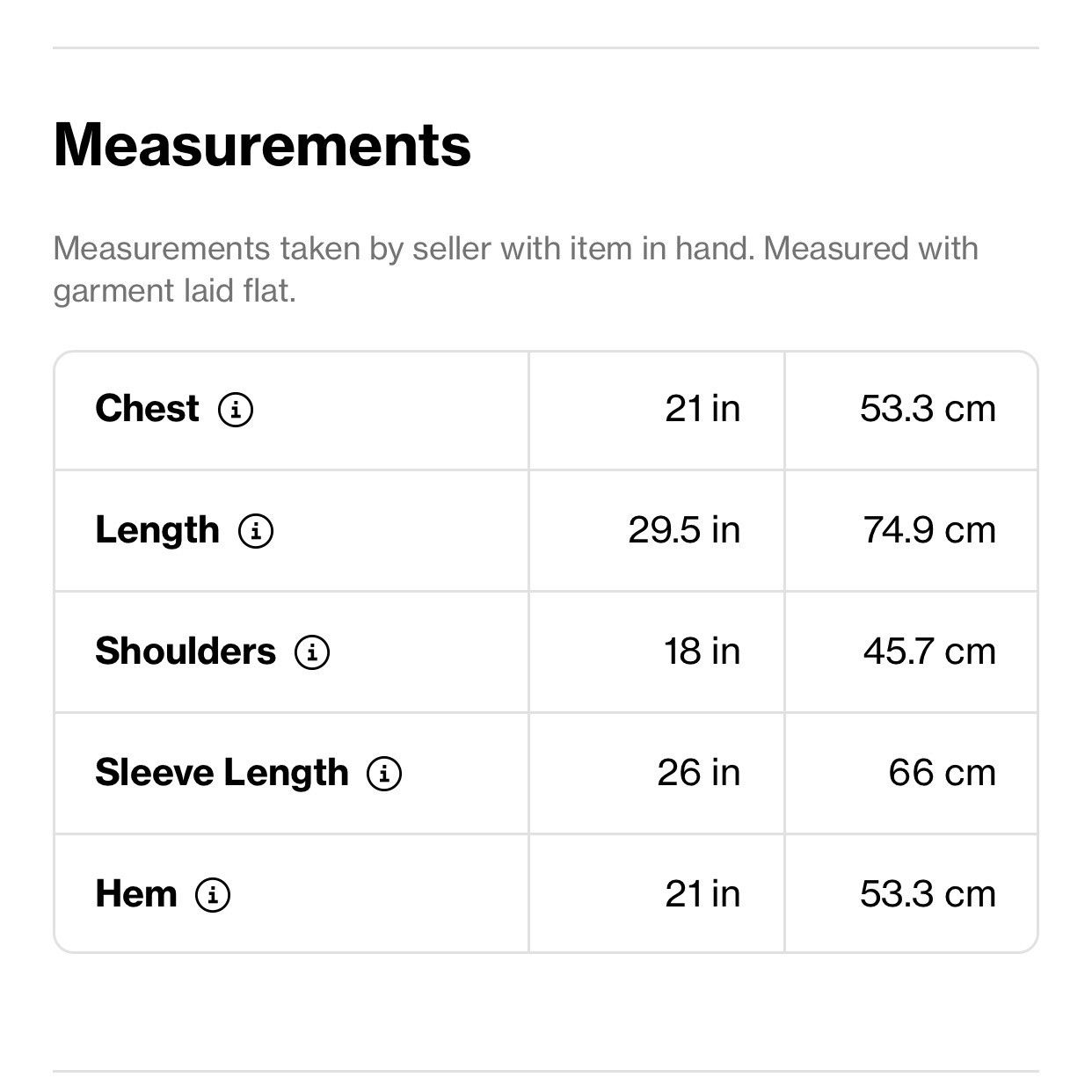Click the 18 in shoulders value
Viewport: 1092px width, 1092px height.
pos(702,652)
